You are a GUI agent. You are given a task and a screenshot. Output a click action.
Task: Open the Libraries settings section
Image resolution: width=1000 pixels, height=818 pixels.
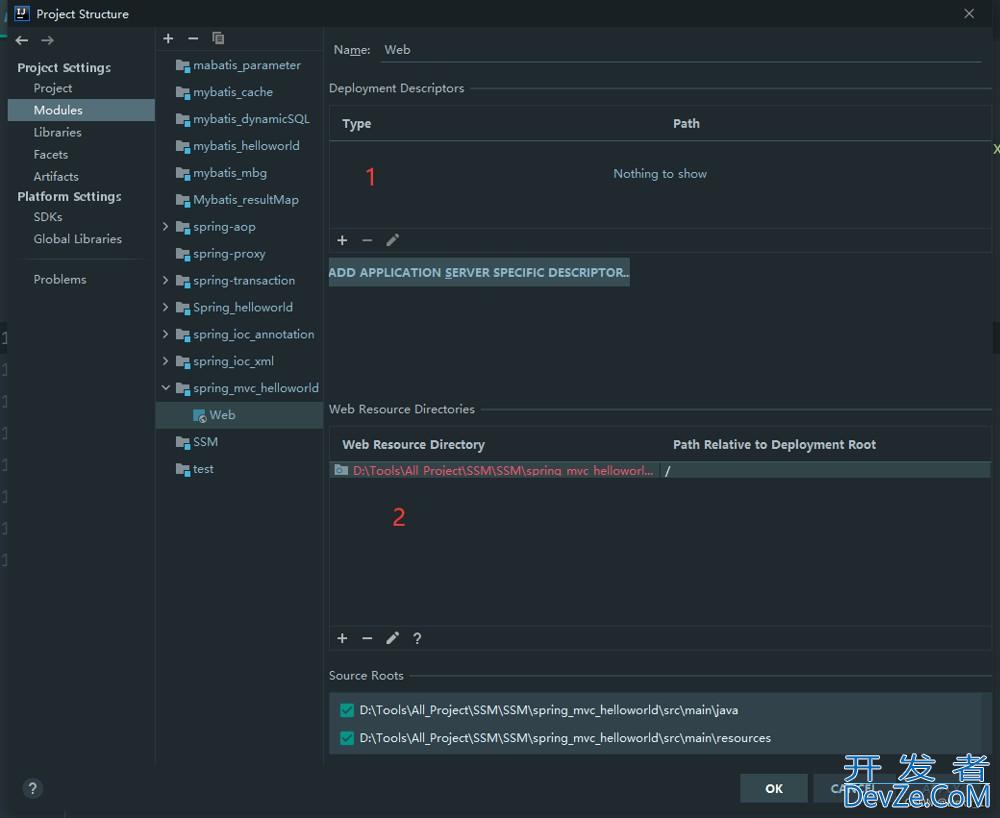[57, 132]
